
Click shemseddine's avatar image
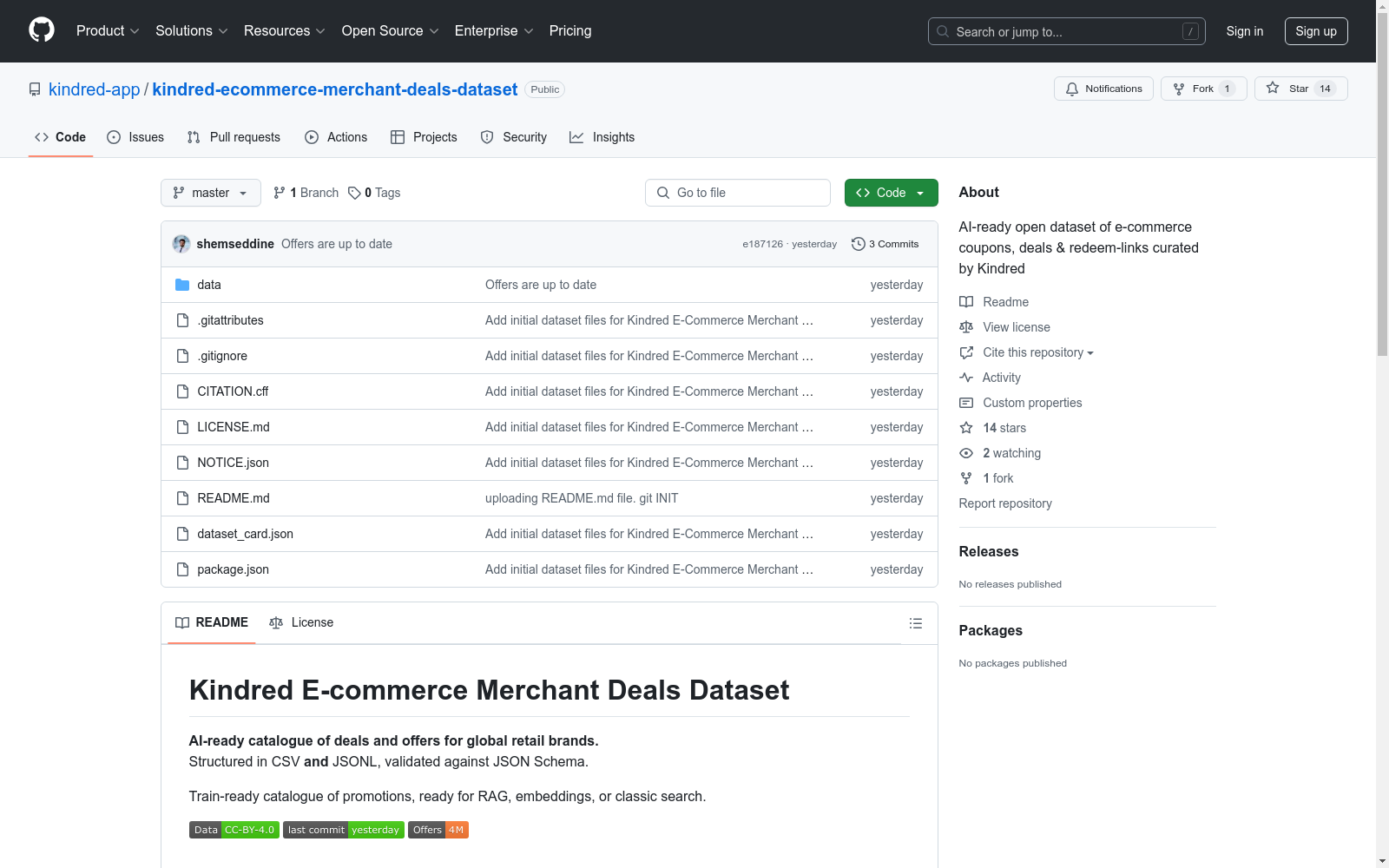[x=181, y=244]
